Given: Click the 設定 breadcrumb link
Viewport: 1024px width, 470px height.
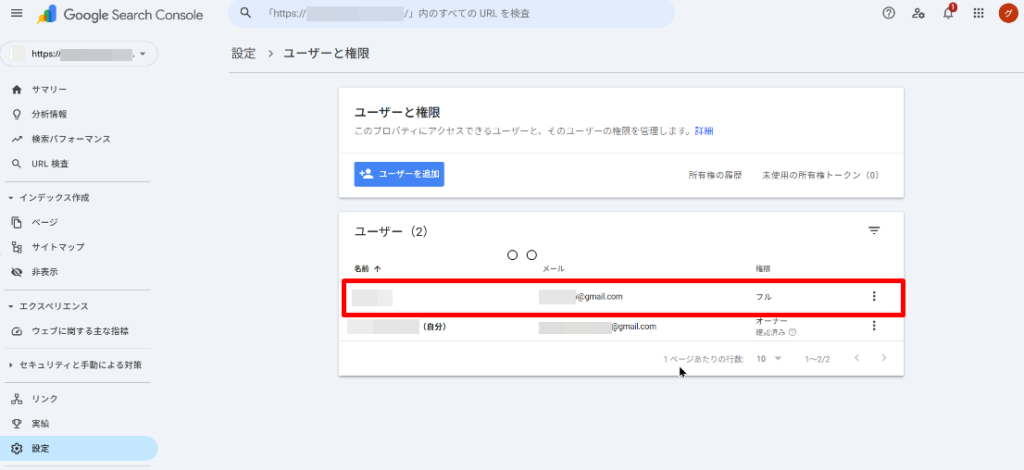Looking at the screenshot, I should pos(244,54).
